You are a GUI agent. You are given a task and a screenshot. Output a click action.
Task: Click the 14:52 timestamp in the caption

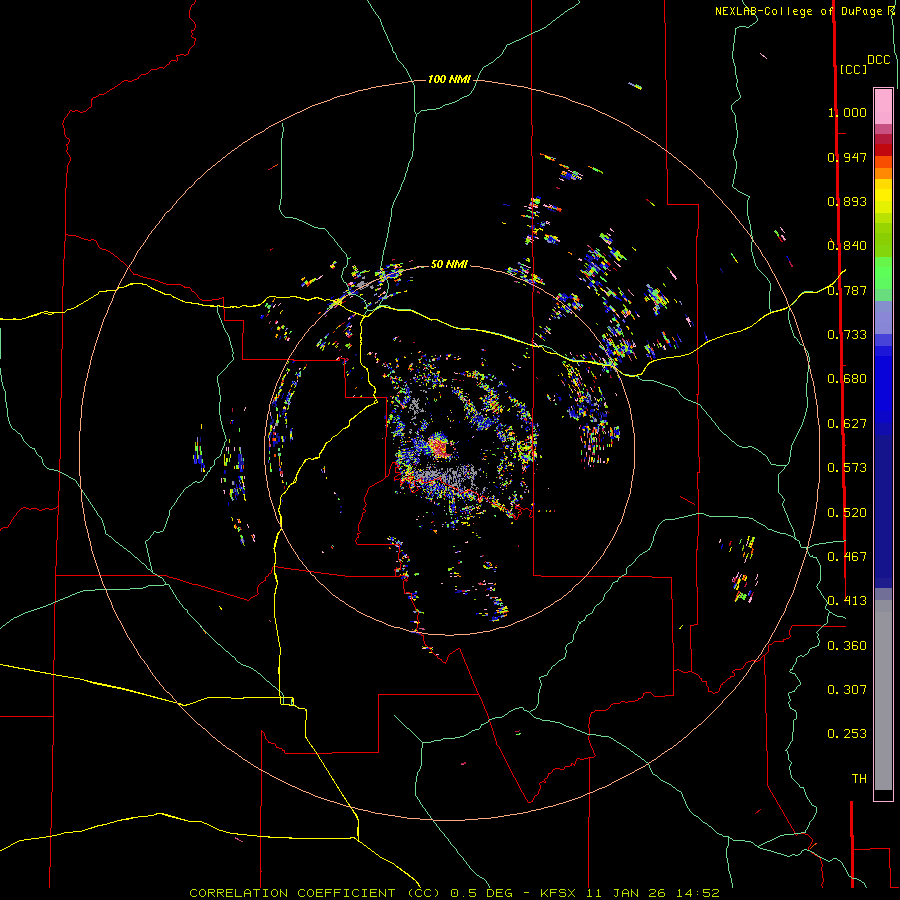click(696, 893)
